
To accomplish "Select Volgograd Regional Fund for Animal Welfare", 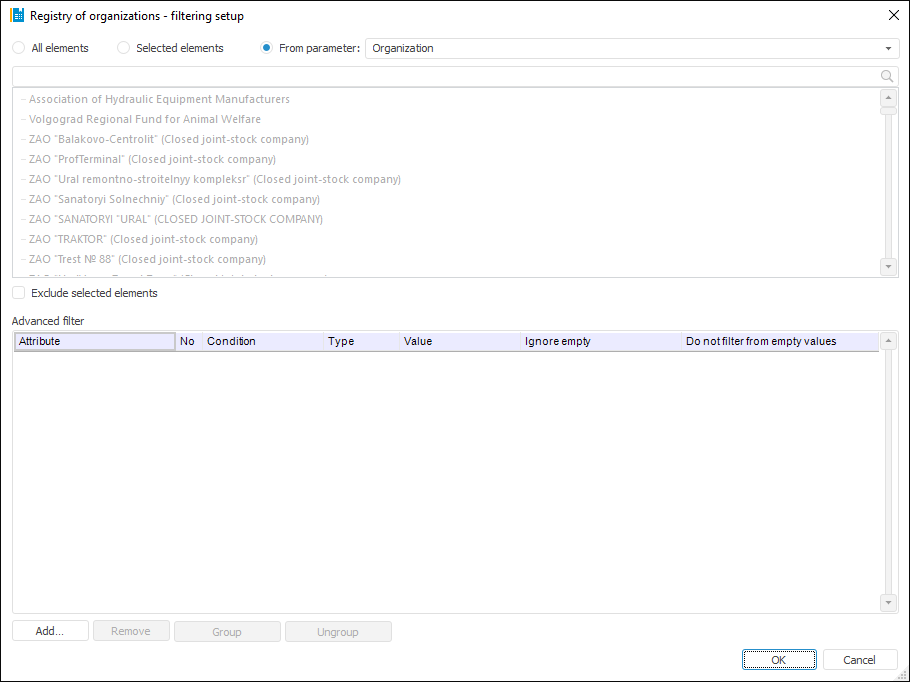I will click(x=145, y=119).
